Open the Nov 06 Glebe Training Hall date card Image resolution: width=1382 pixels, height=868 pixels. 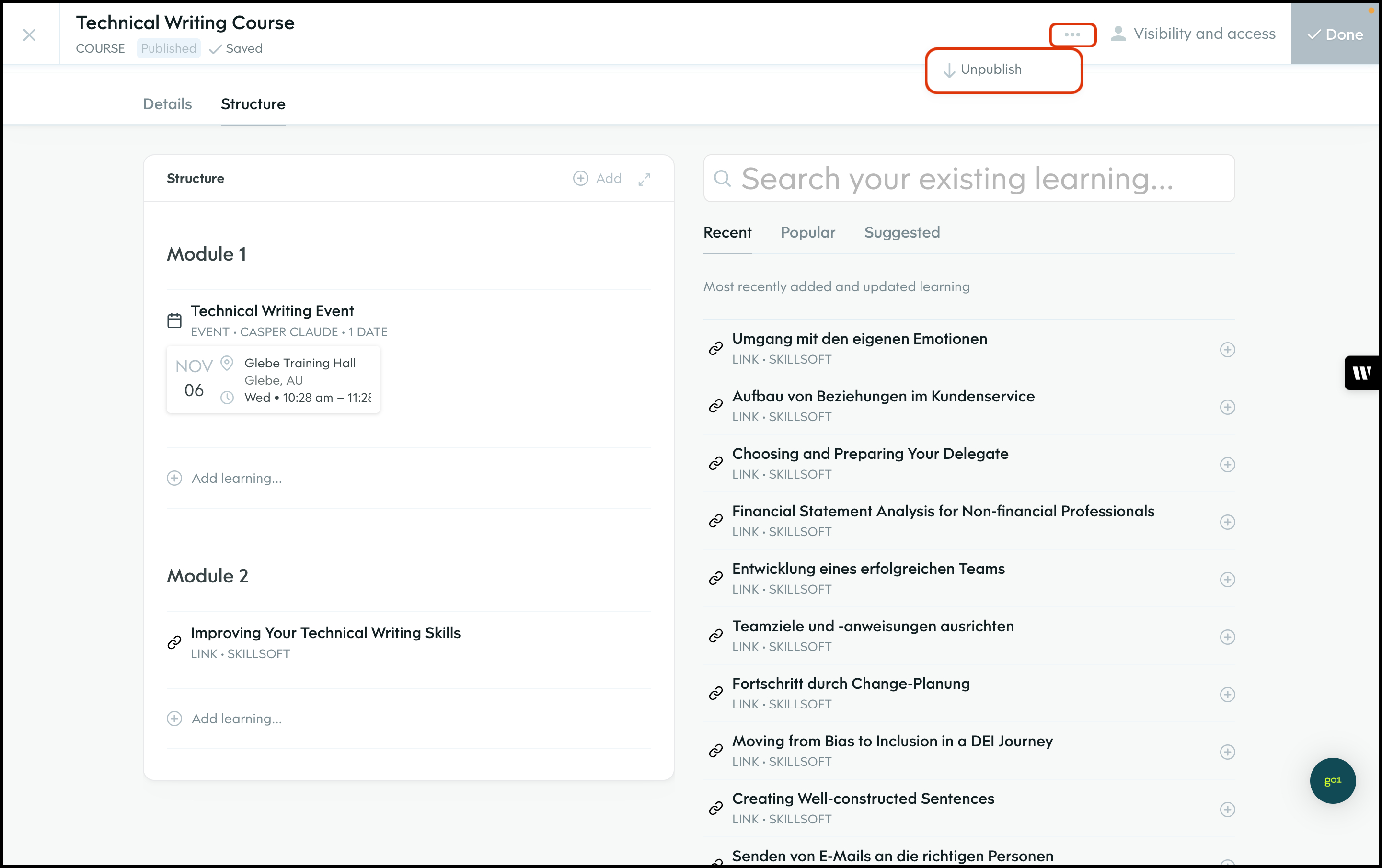273,380
